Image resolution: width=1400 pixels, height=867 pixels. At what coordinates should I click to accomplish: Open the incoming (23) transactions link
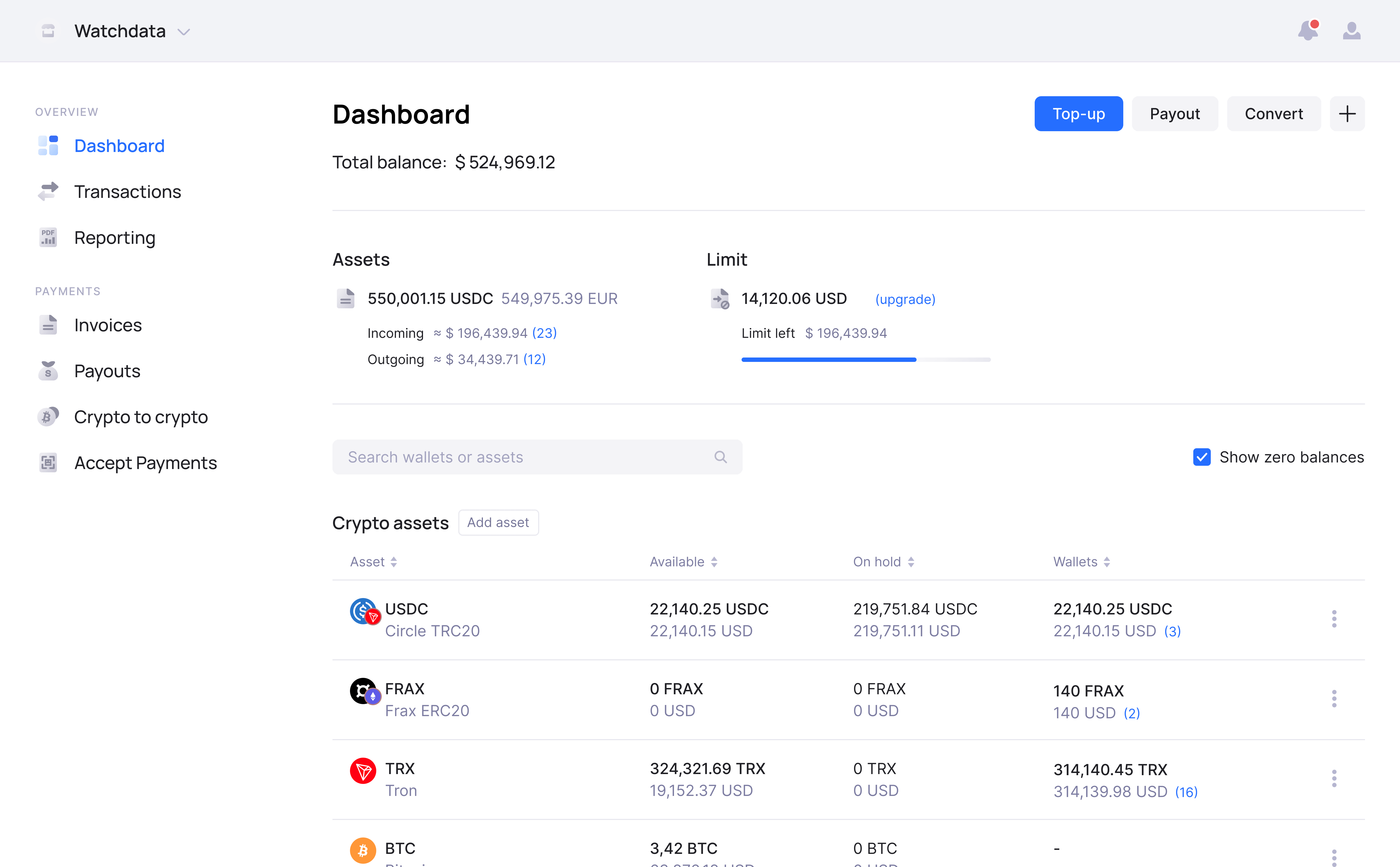[544, 333]
